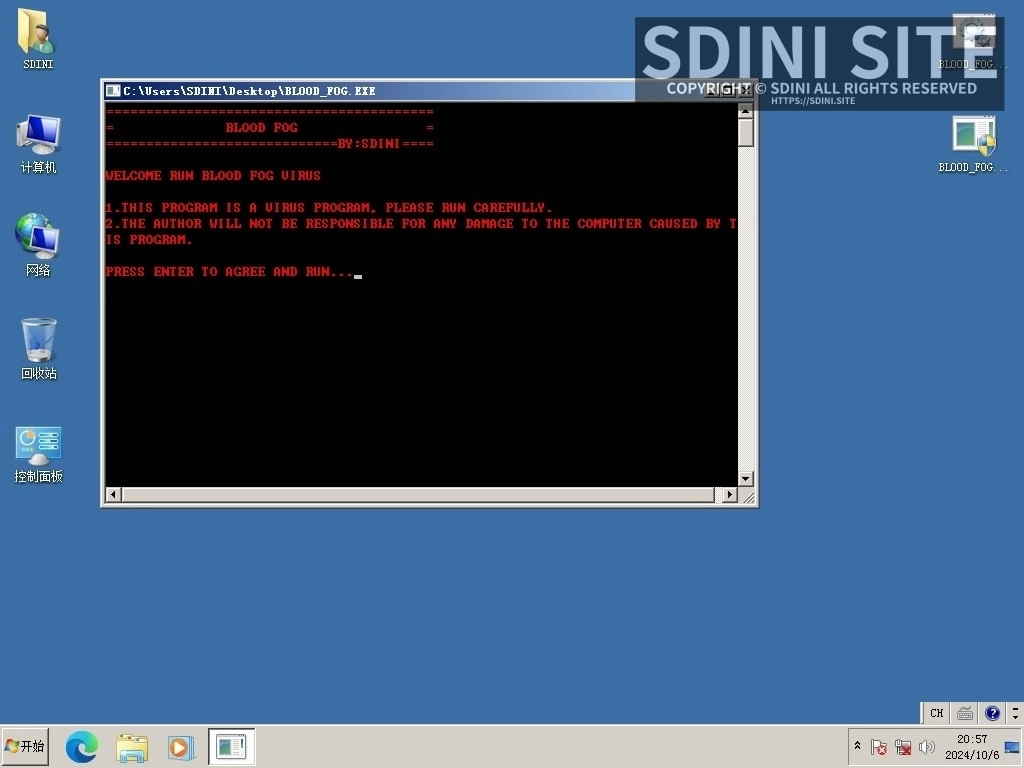This screenshot has height=768, width=1024.
Task: Click the console horizontal scroll right arrow
Action: coord(729,494)
